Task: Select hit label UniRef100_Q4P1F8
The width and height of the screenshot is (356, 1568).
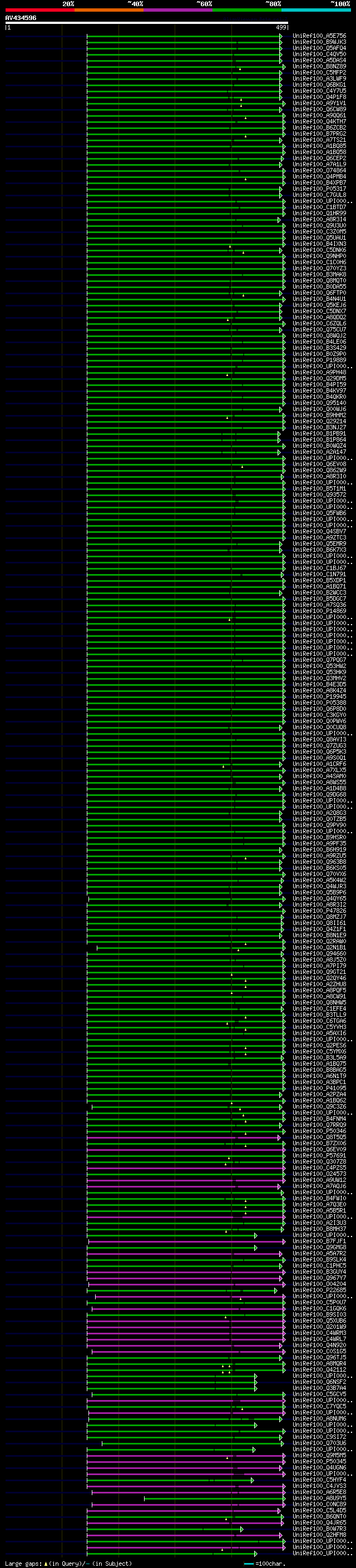Action: 319,97
